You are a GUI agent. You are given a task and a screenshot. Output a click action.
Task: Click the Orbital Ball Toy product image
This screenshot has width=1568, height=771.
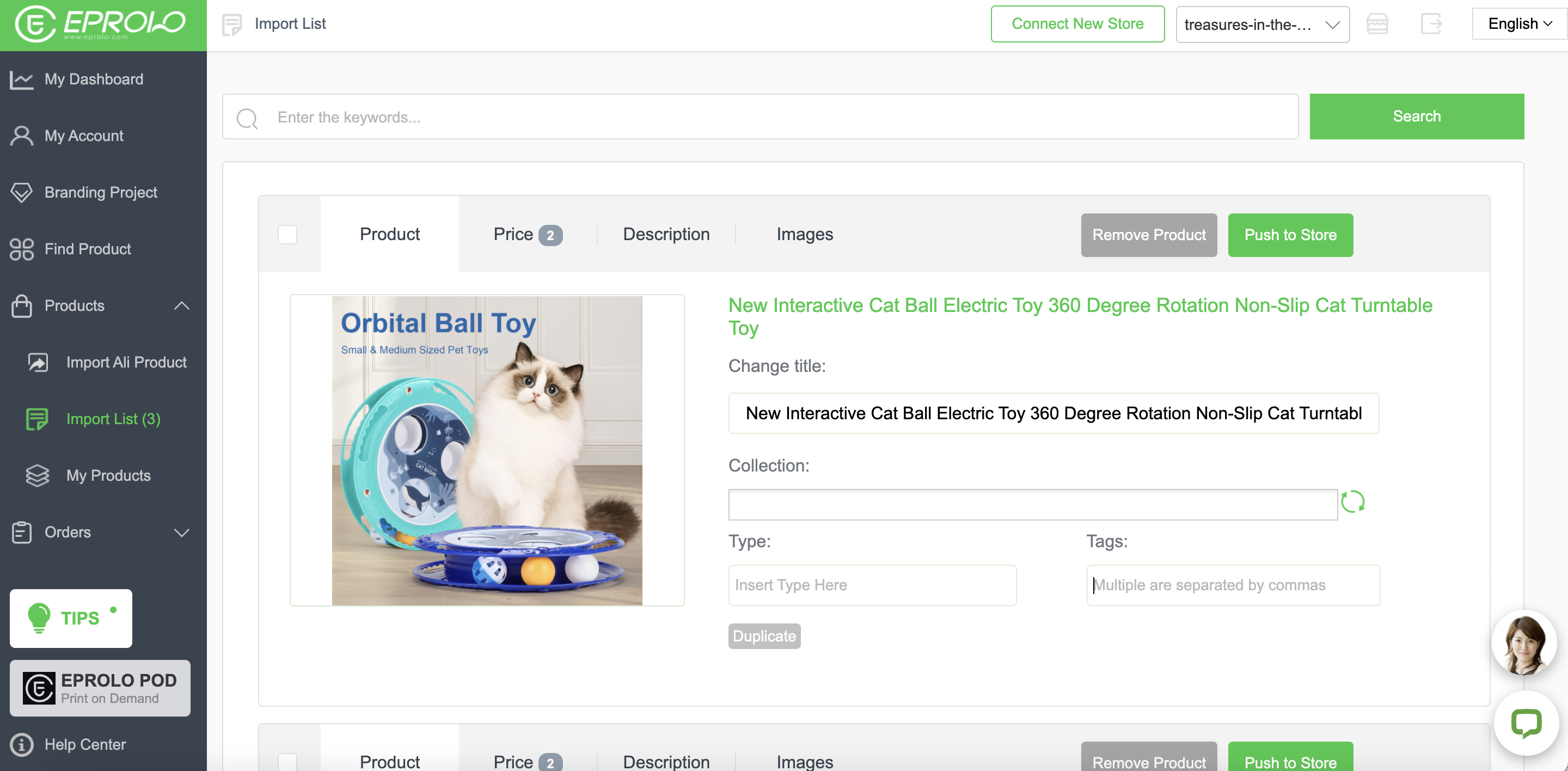(486, 450)
